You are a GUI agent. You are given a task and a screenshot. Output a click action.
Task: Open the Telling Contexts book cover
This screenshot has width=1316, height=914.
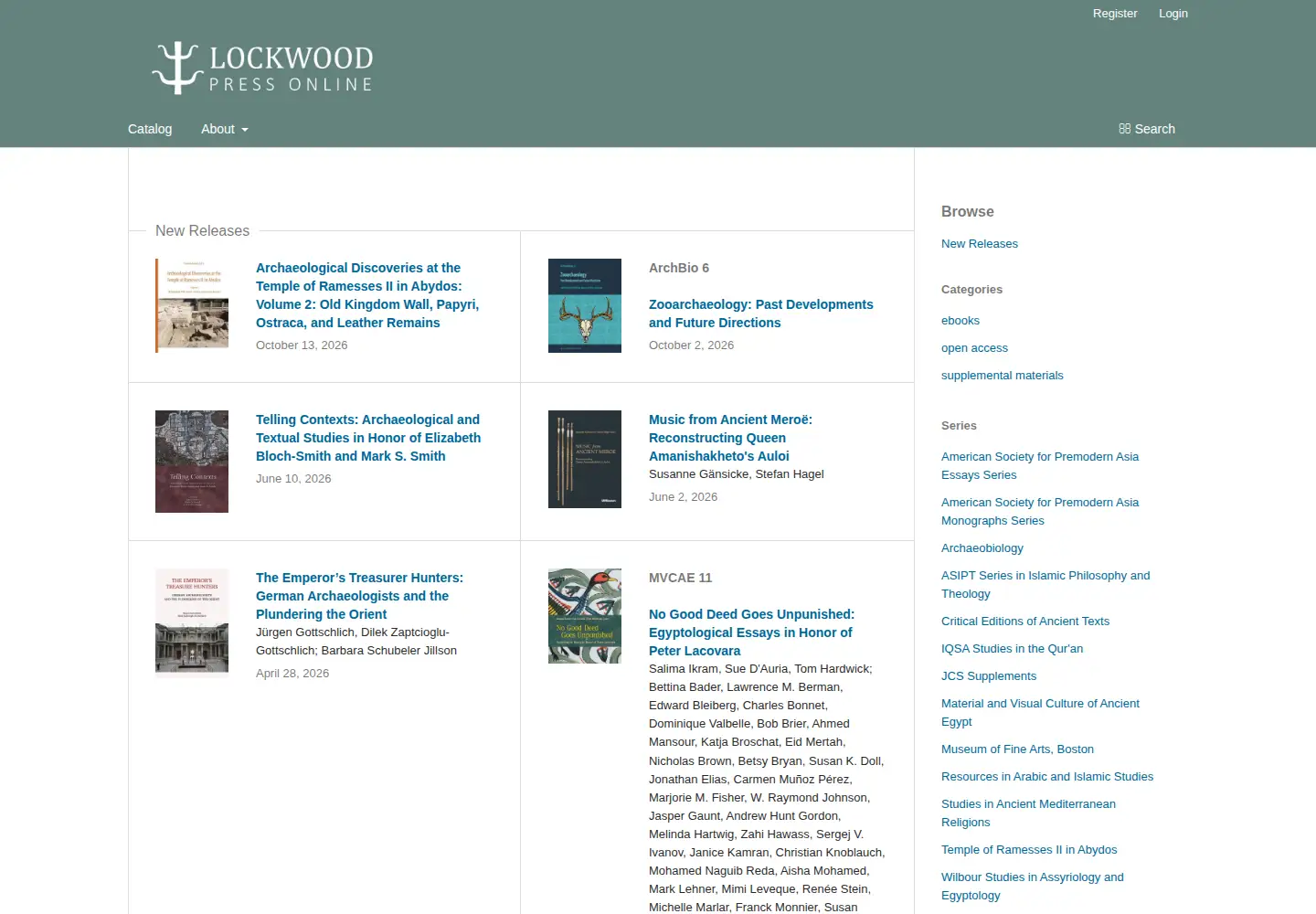(192, 462)
